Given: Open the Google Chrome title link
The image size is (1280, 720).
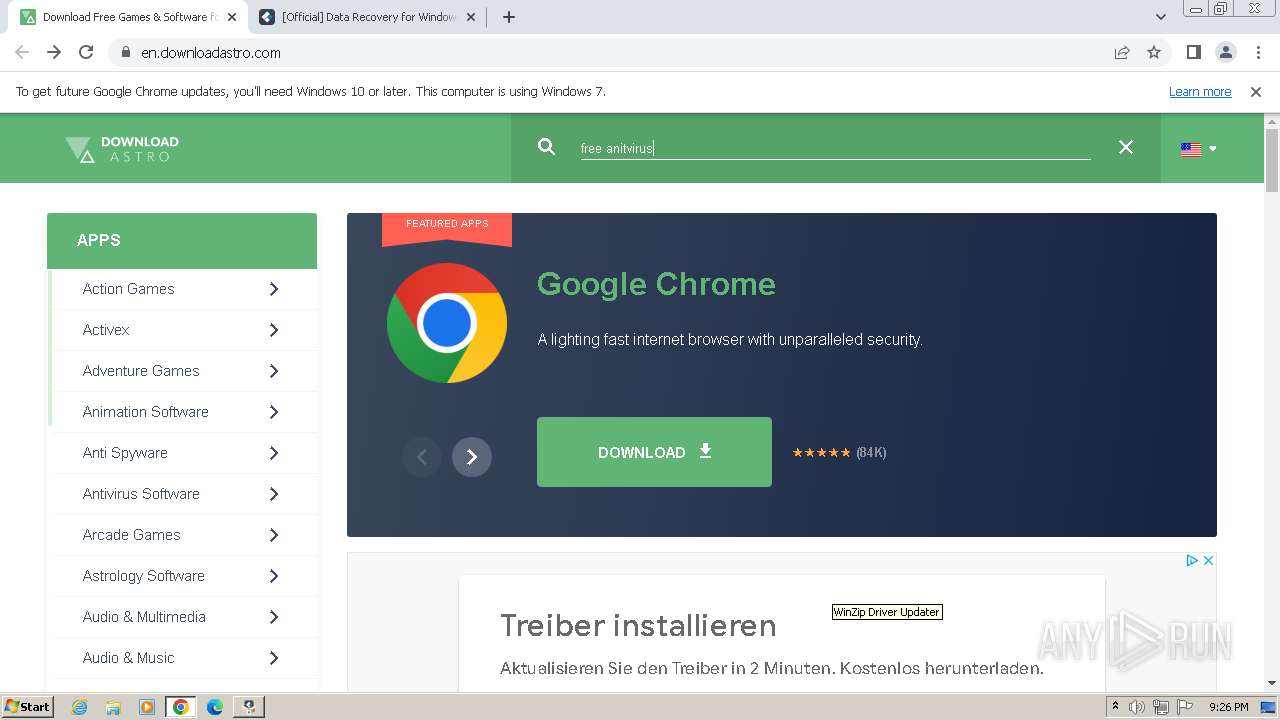Looking at the screenshot, I should coord(656,284).
